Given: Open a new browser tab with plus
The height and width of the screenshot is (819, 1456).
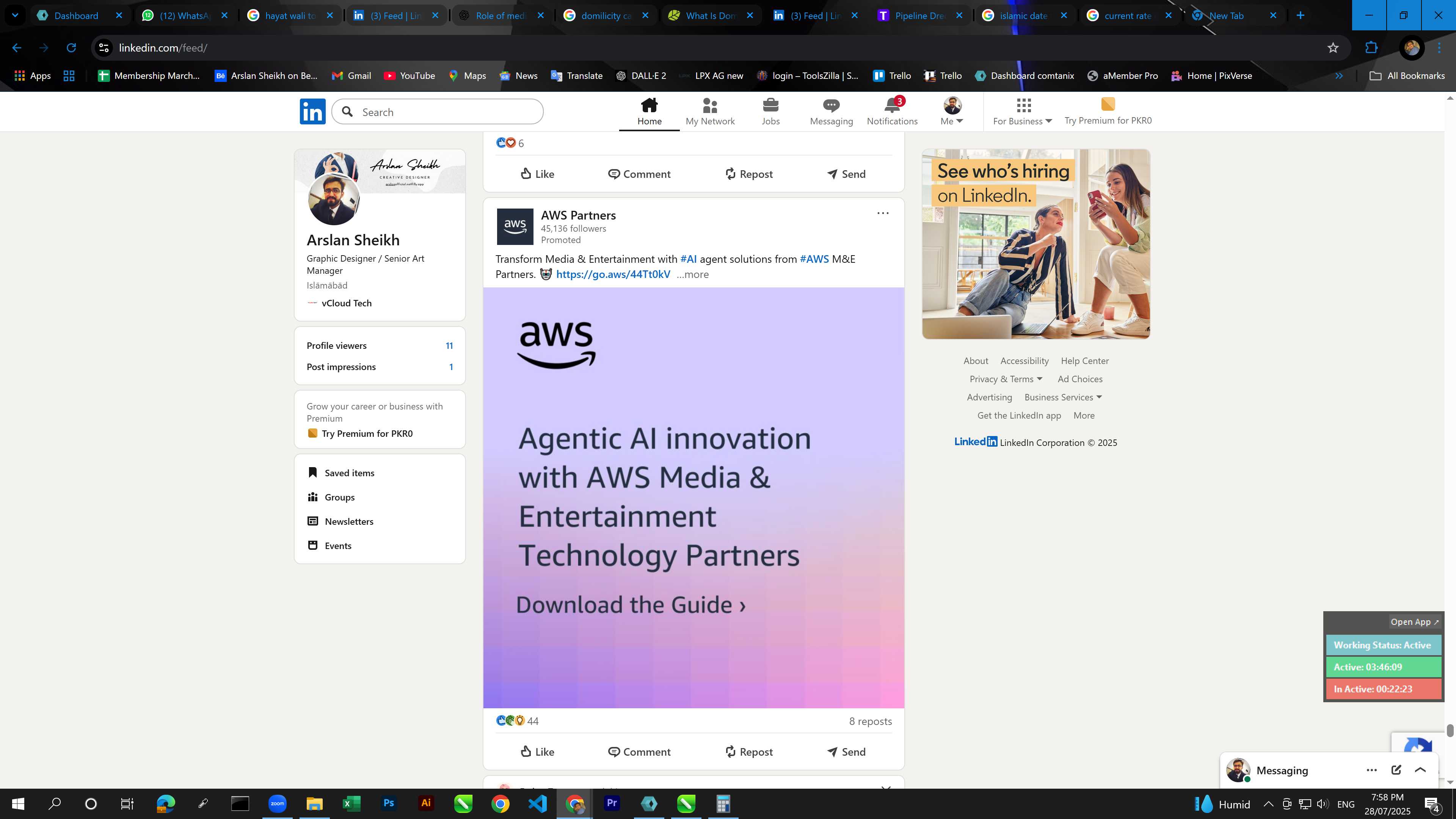Looking at the screenshot, I should click(1301, 15).
